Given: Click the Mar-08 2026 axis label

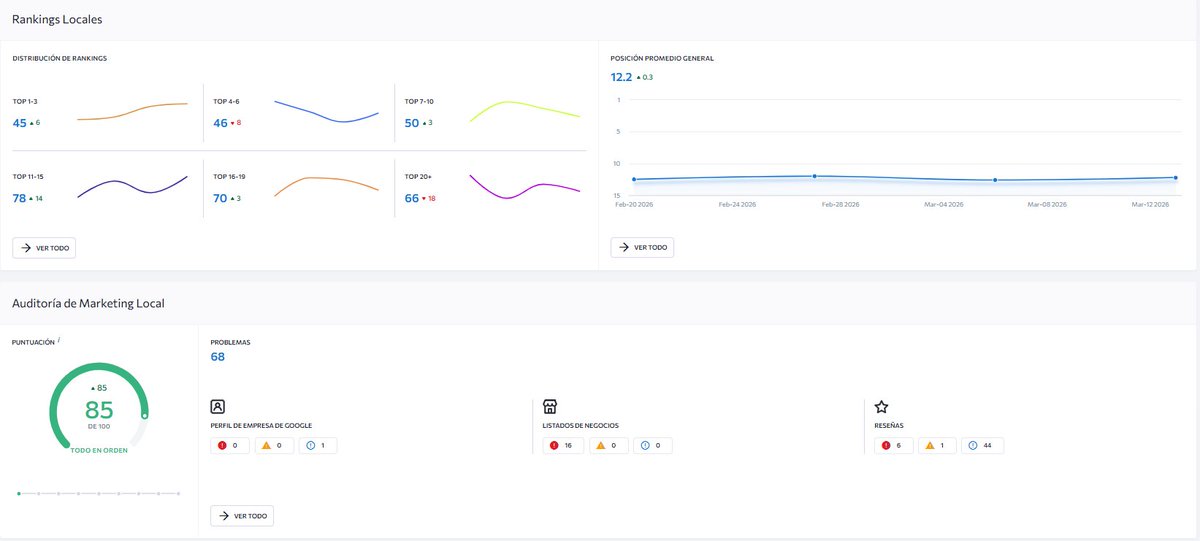Looking at the screenshot, I should pyautogui.click(x=1048, y=204).
